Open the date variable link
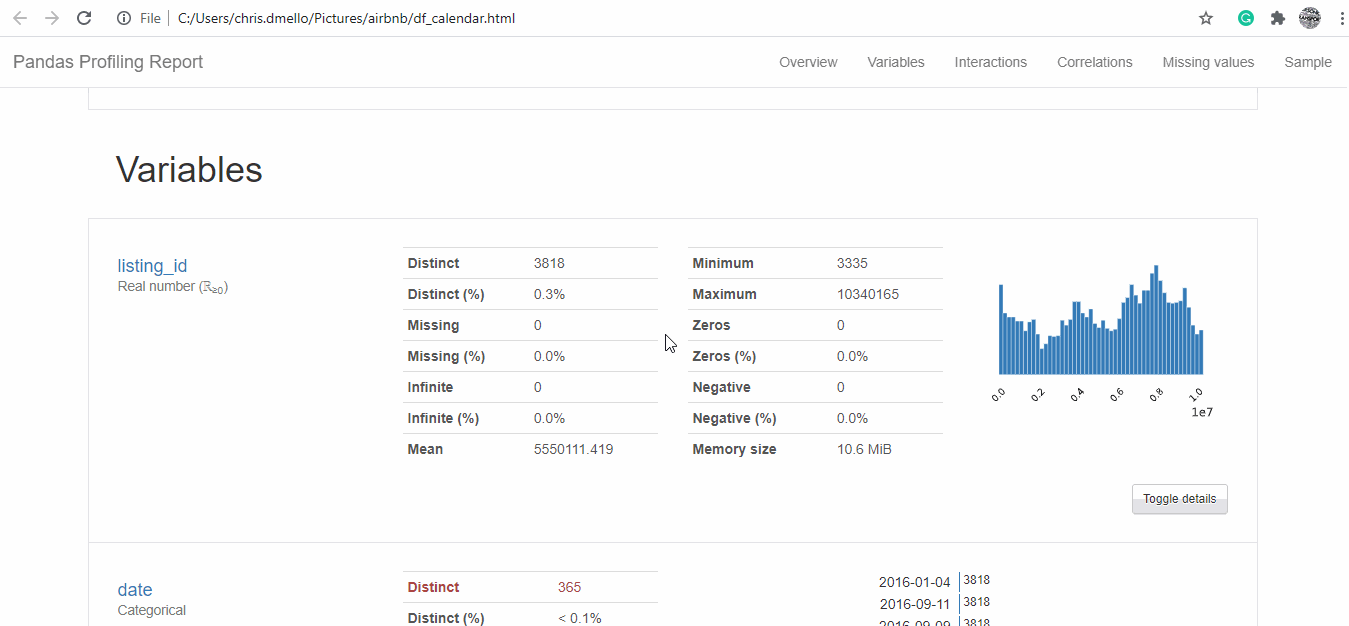 [x=134, y=589]
